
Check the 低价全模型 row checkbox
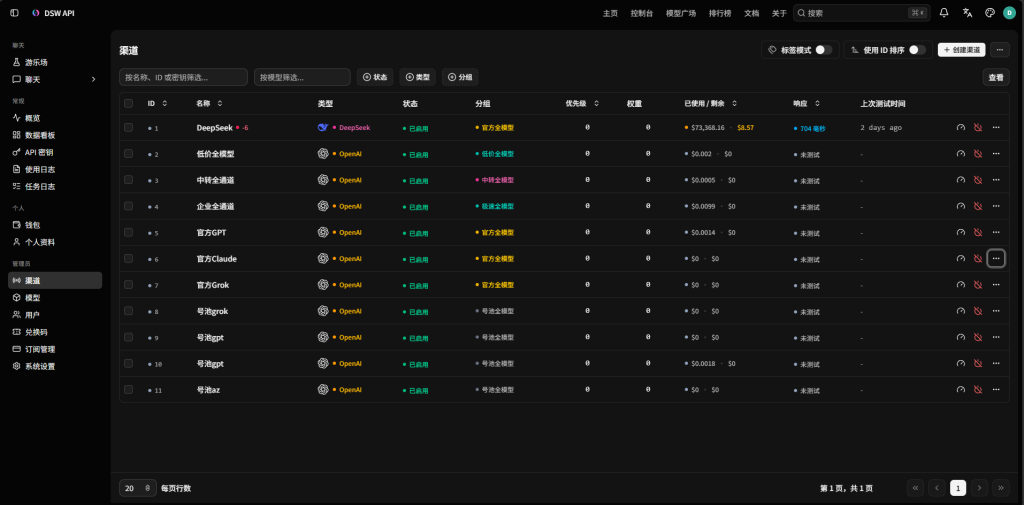(x=129, y=154)
